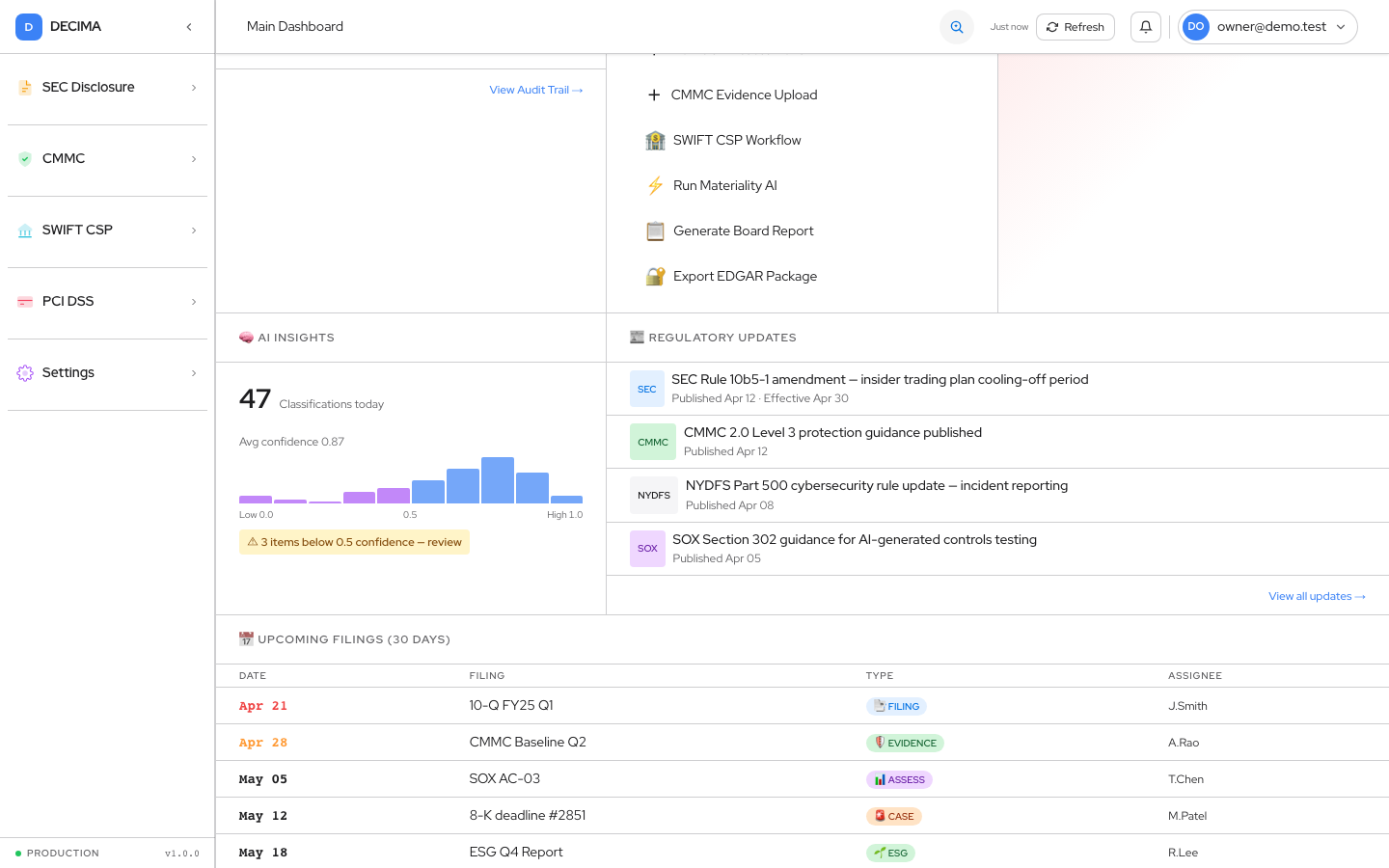Click the Refresh button
1389x868 pixels.
click(x=1076, y=27)
